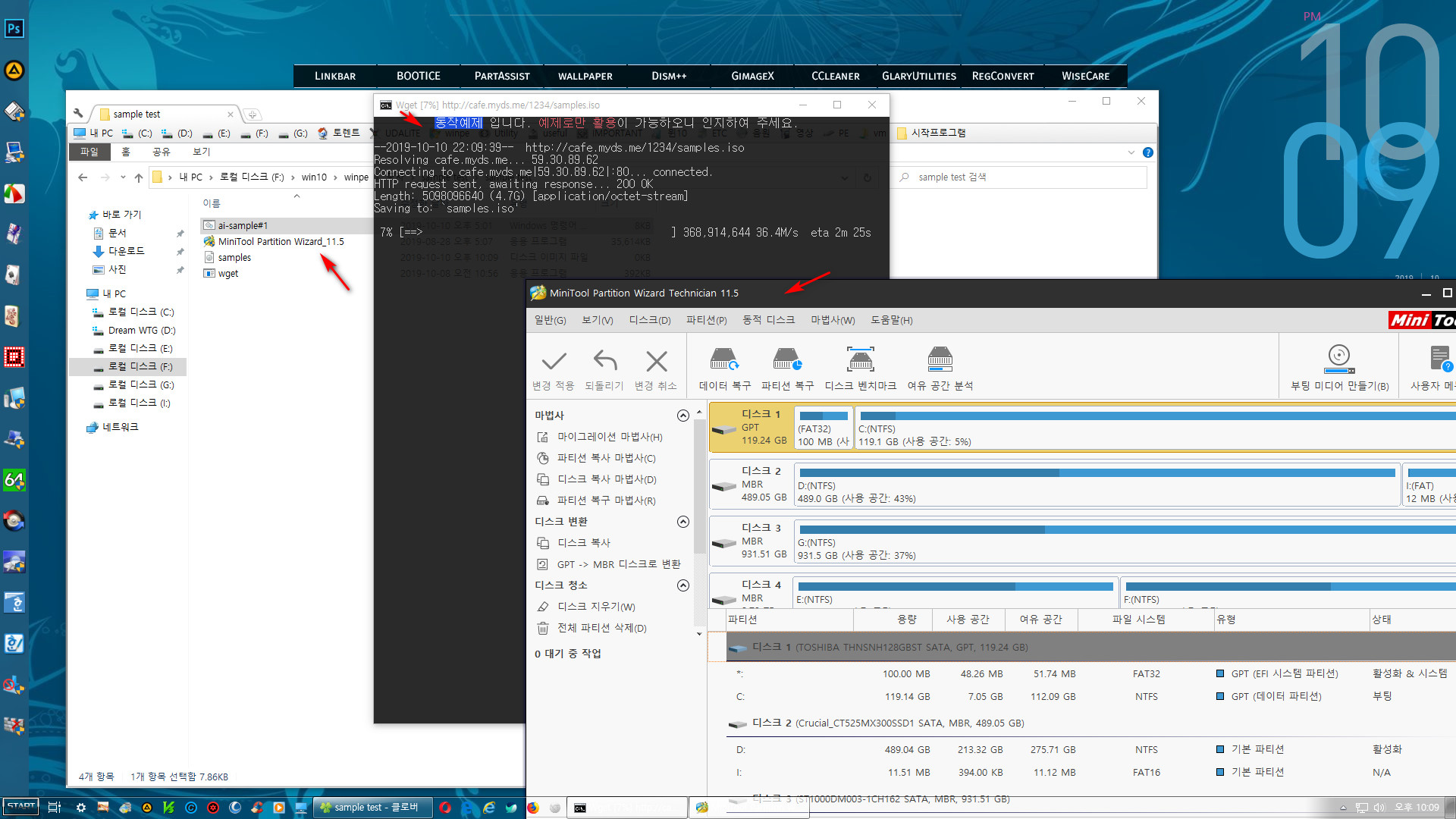Image resolution: width=1456 pixels, height=819 pixels.
Task: Go up one folder in Explorer
Action: [138, 177]
